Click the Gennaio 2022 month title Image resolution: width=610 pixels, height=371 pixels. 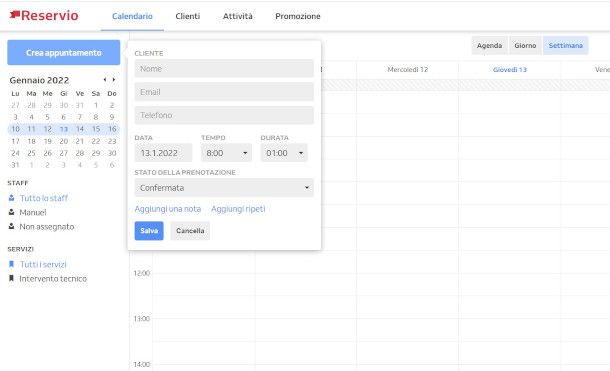39,80
